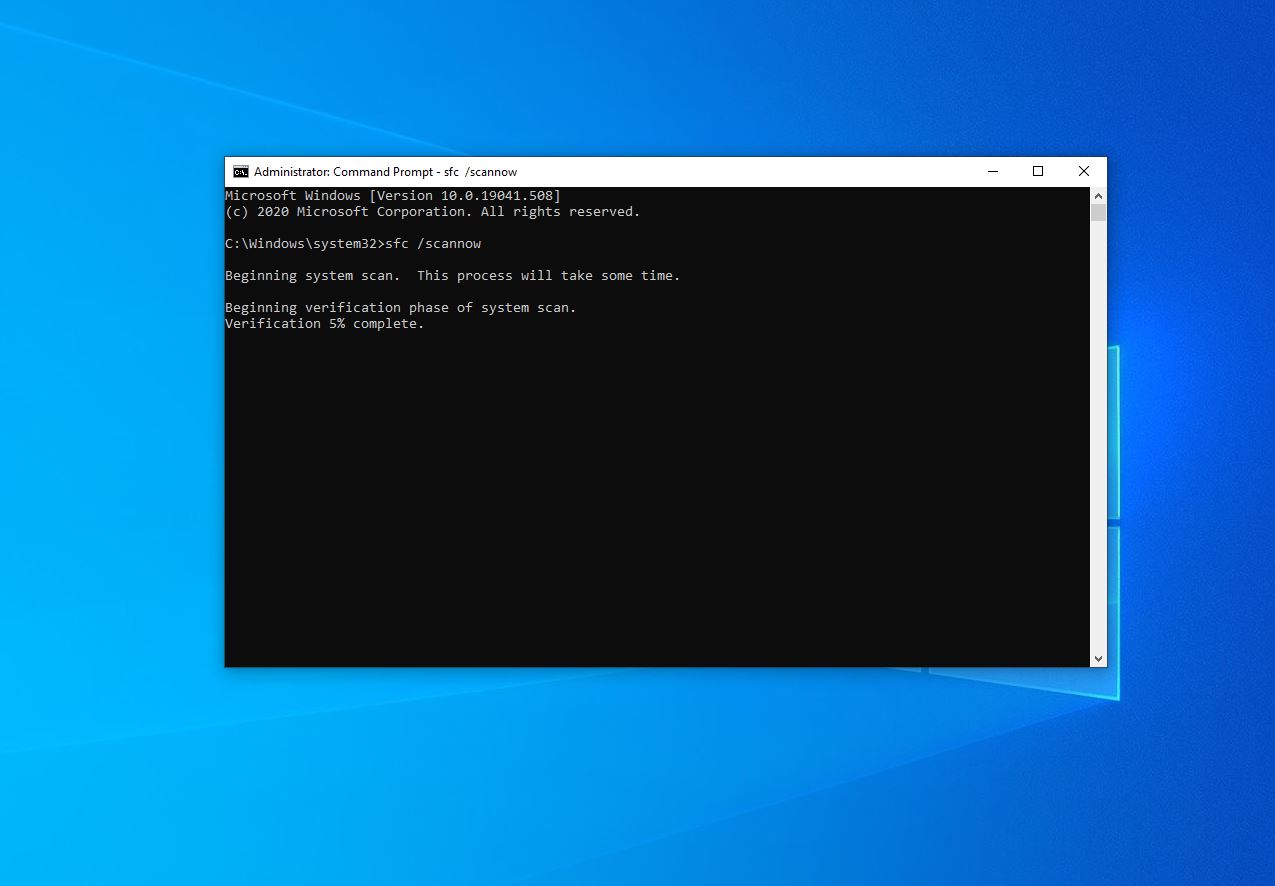Minimize the Command Prompt window
The height and width of the screenshot is (886, 1275).
tap(991, 171)
